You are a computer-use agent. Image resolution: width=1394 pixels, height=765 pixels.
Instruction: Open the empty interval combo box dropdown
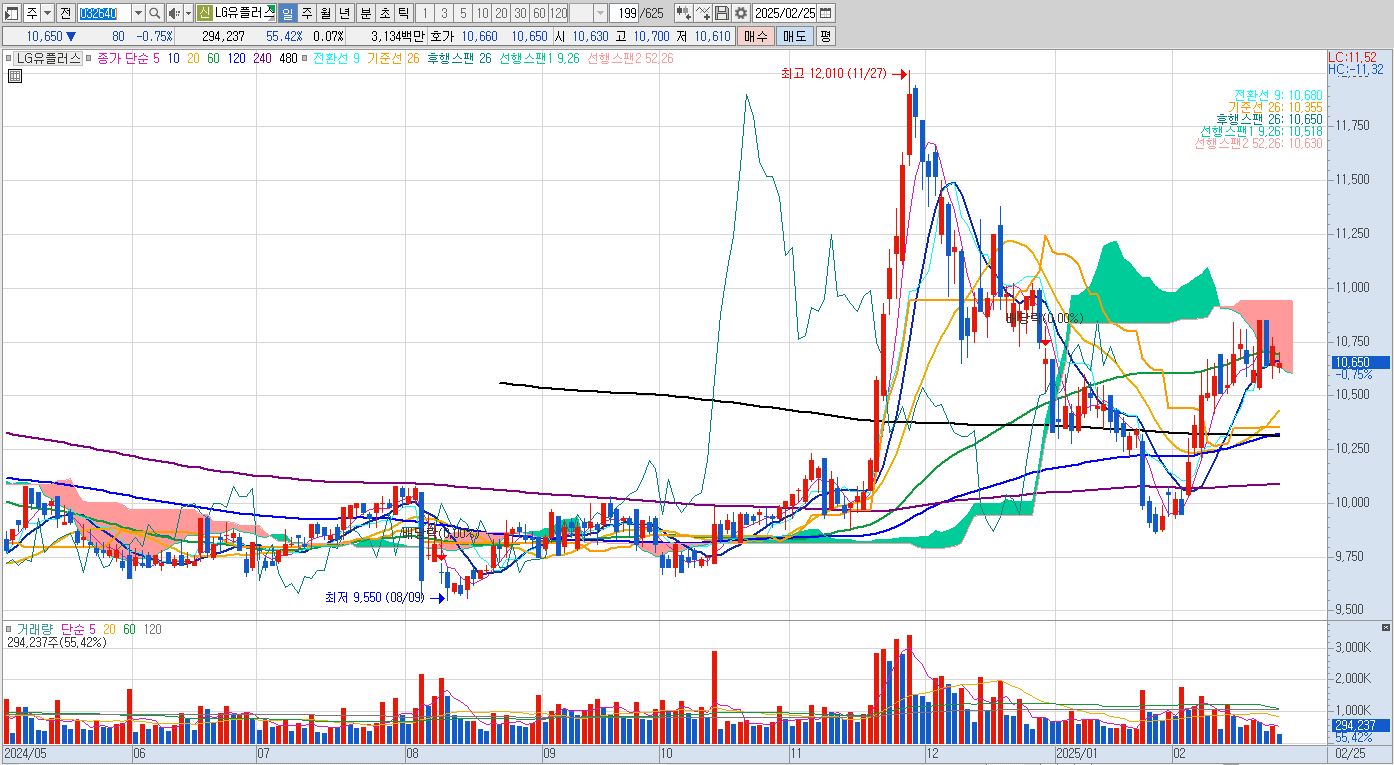600,13
